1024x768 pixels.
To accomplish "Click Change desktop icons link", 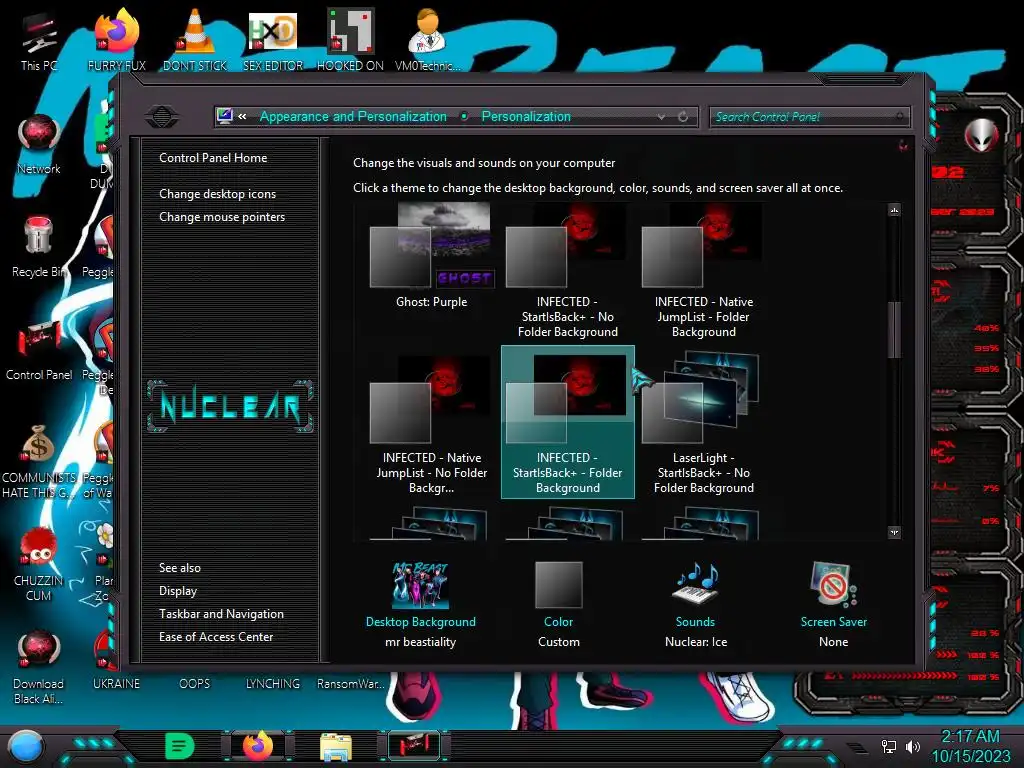I will (x=217, y=194).
